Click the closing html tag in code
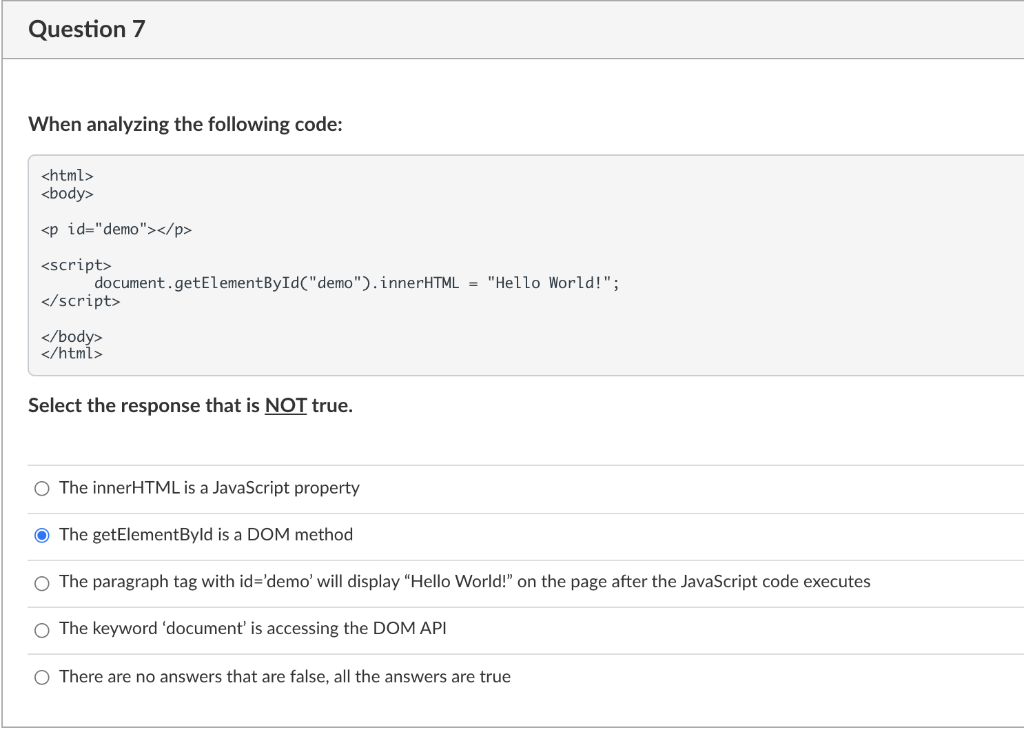Image resolution: width=1024 pixels, height=732 pixels. click(70, 354)
